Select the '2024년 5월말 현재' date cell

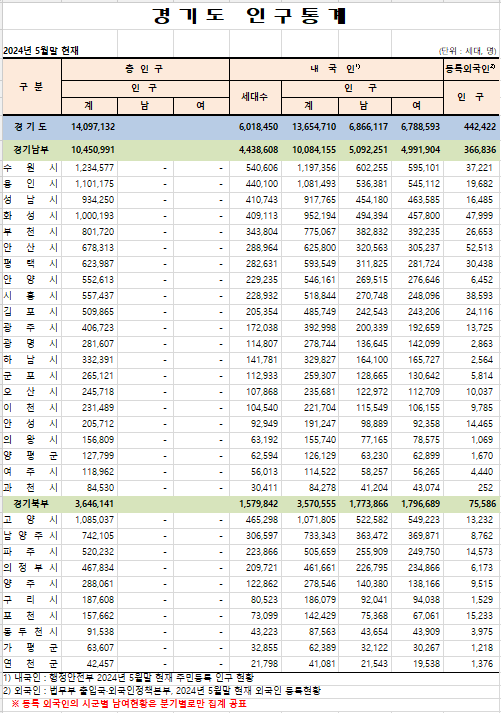coord(41,50)
